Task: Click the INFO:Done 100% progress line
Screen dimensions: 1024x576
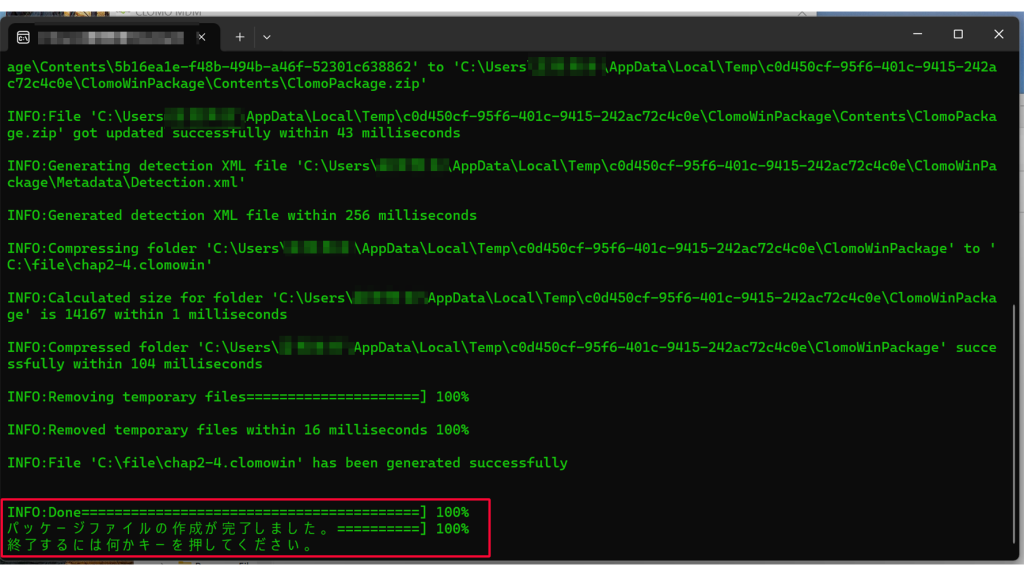Action: coord(237,512)
